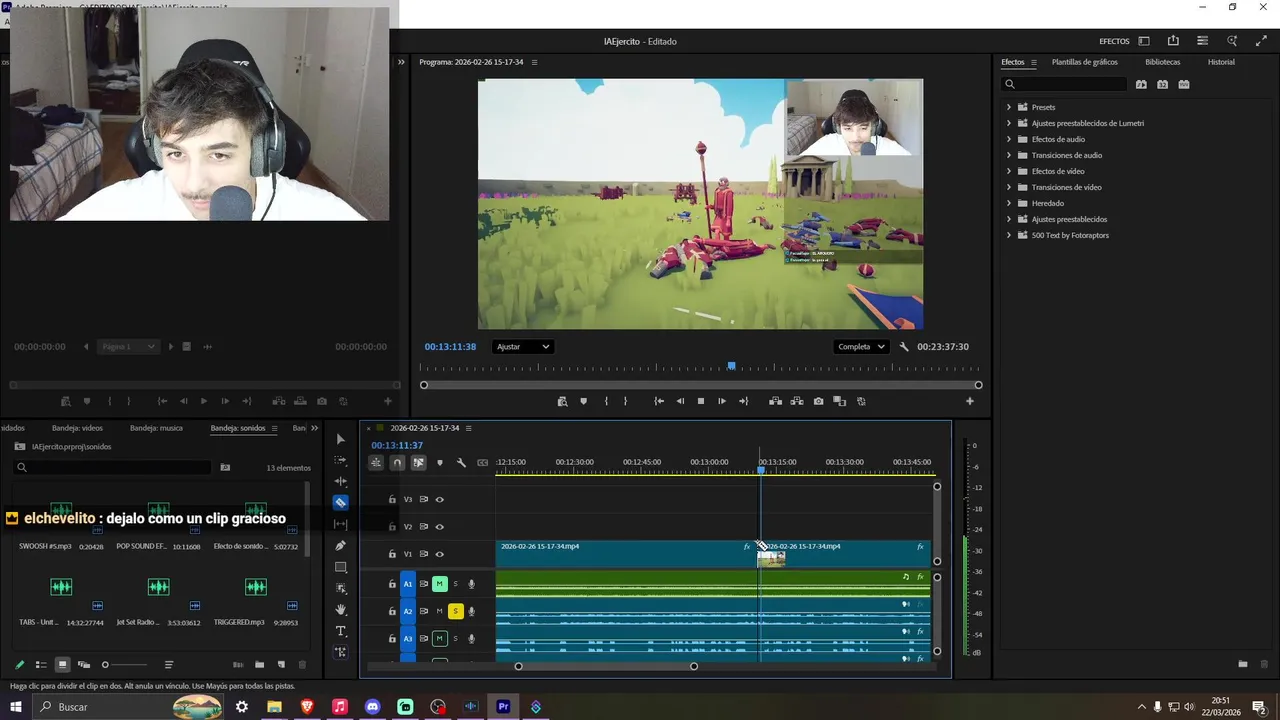Select the Ripple Edit tool
The image size is (1280, 720).
coord(341,481)
